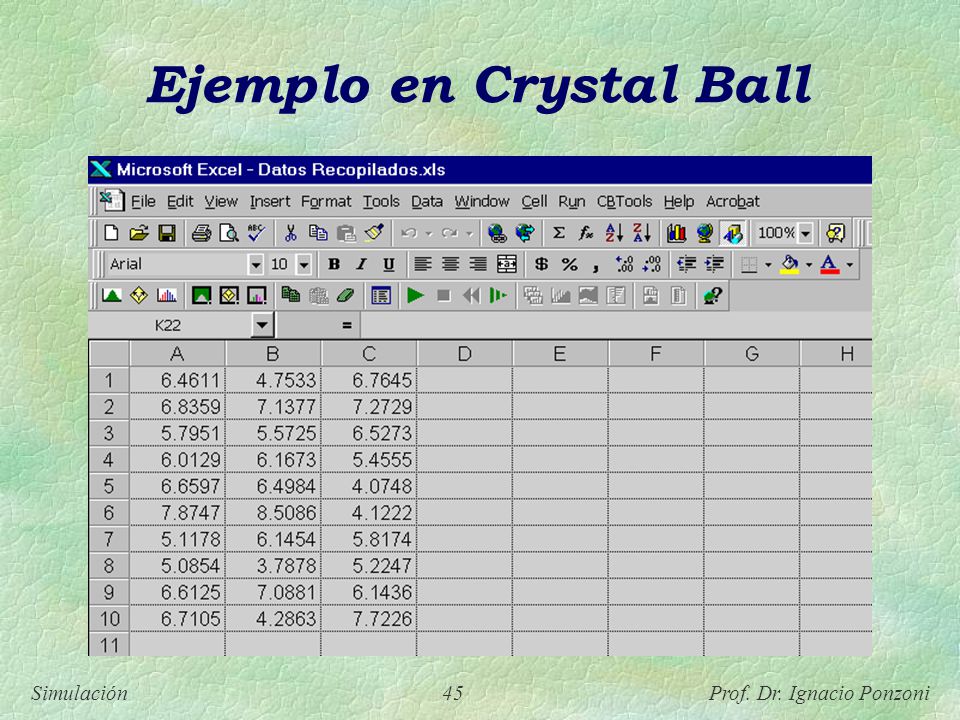Toggle Center alignment
The image size is (960, 720).
tap(451, 264)
